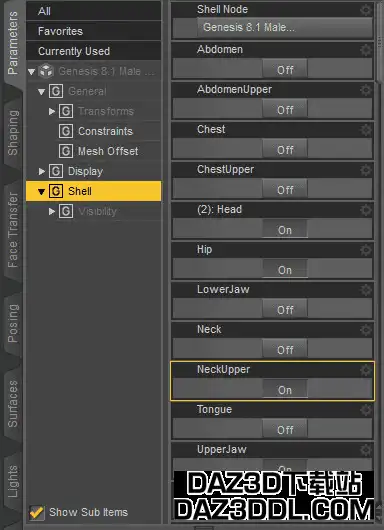The height and width of the screenshot is (530, 384).
Task: Click the G icon beside Constraints
Action: [66, 131]
